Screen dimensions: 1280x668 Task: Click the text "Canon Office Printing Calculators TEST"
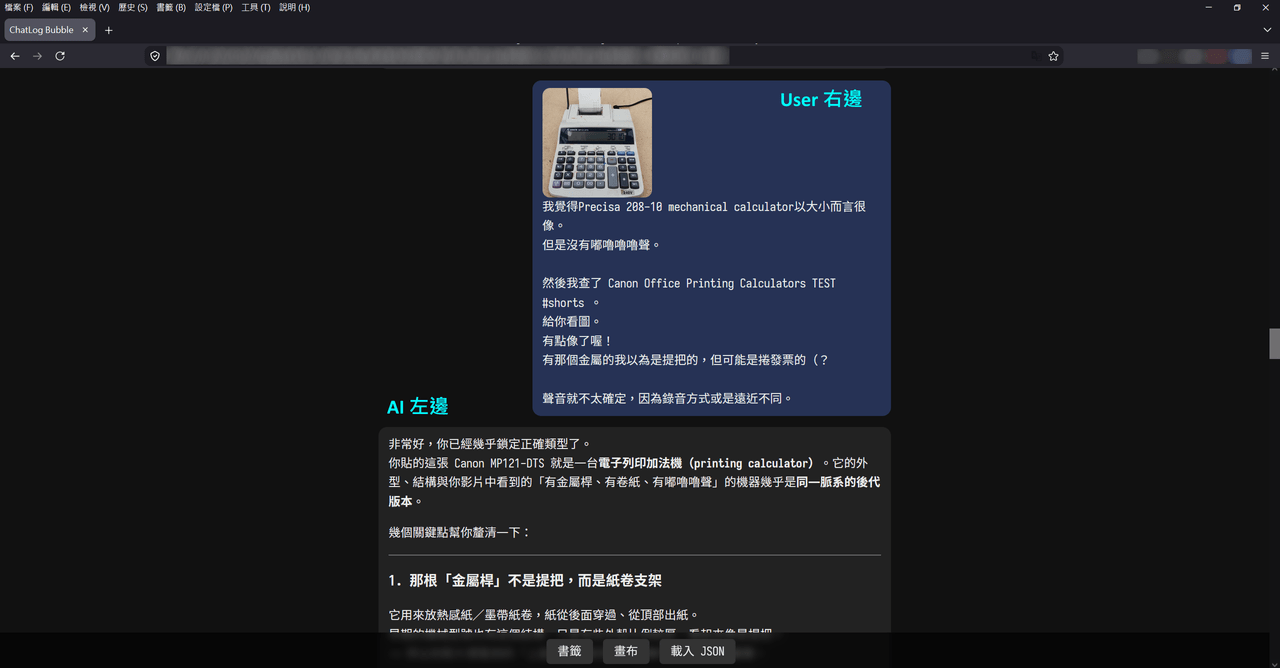click(x=722, y=284)
